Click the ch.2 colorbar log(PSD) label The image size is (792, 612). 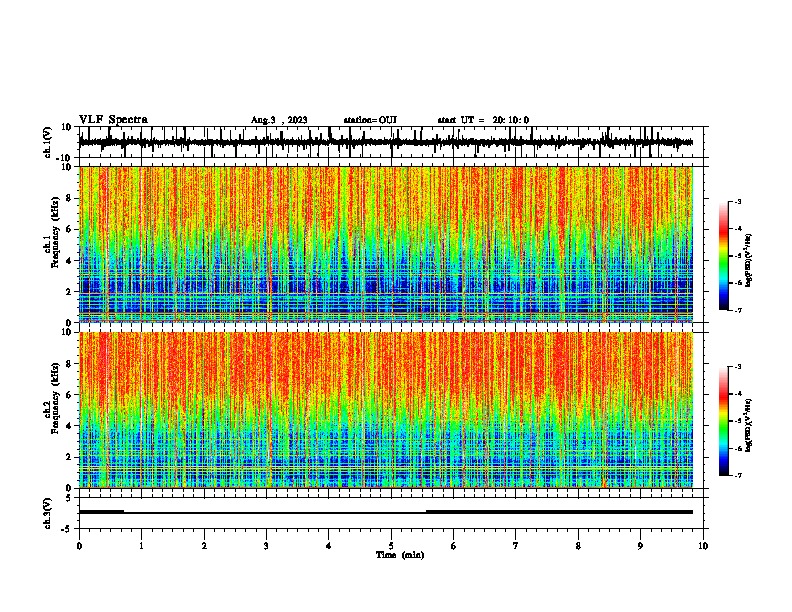(748, 425)
